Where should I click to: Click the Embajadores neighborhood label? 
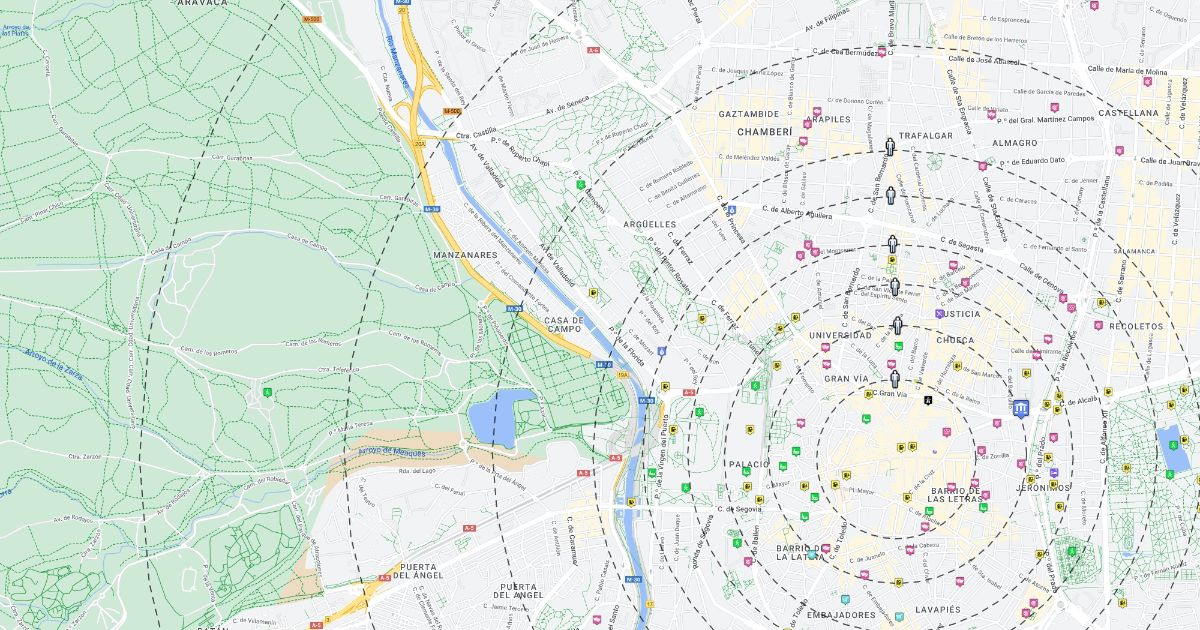coord(841,614)
